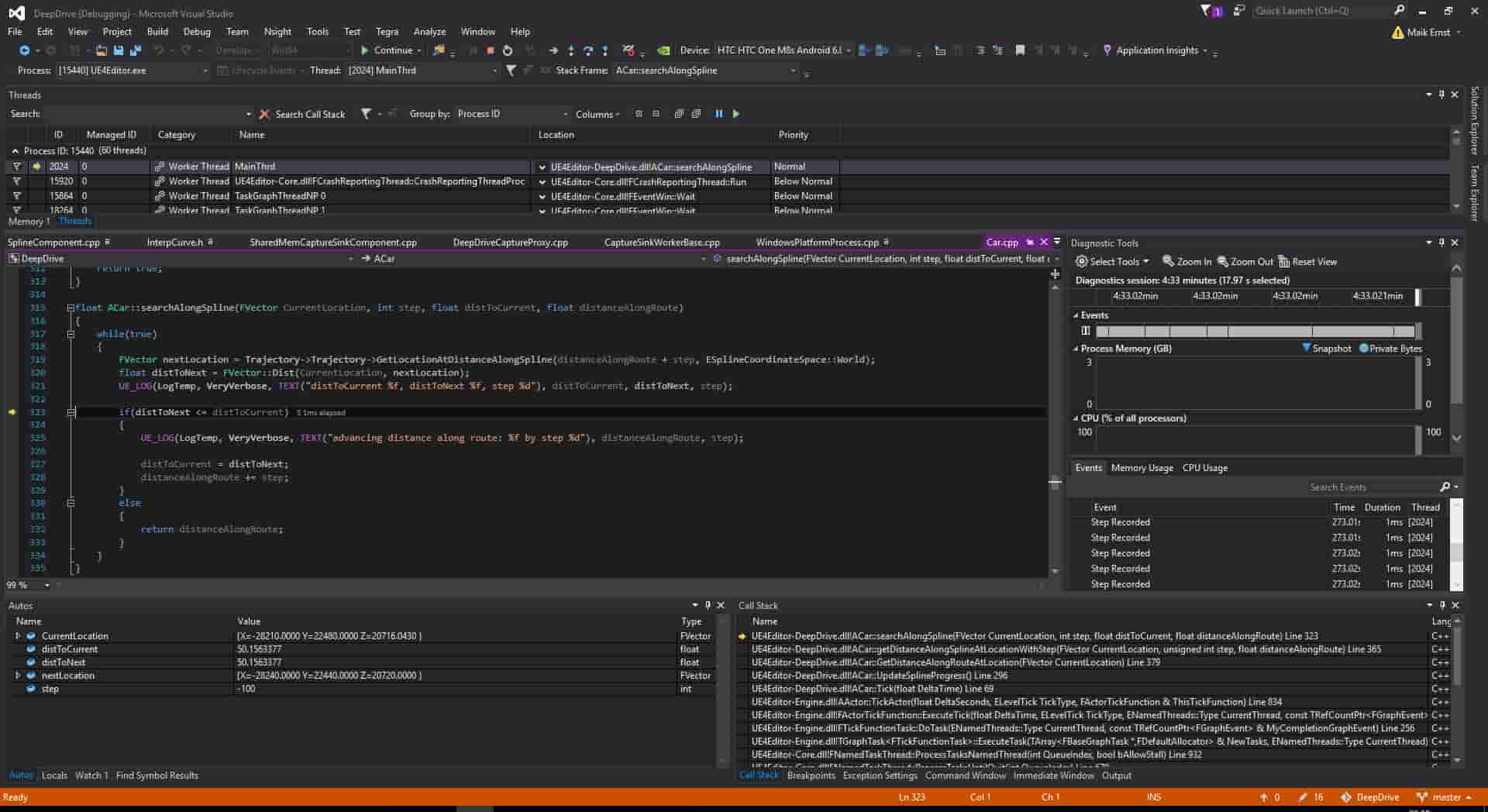Open the Stack Frame dropdown
This screenshot has height=812, width=1488.
705,71
